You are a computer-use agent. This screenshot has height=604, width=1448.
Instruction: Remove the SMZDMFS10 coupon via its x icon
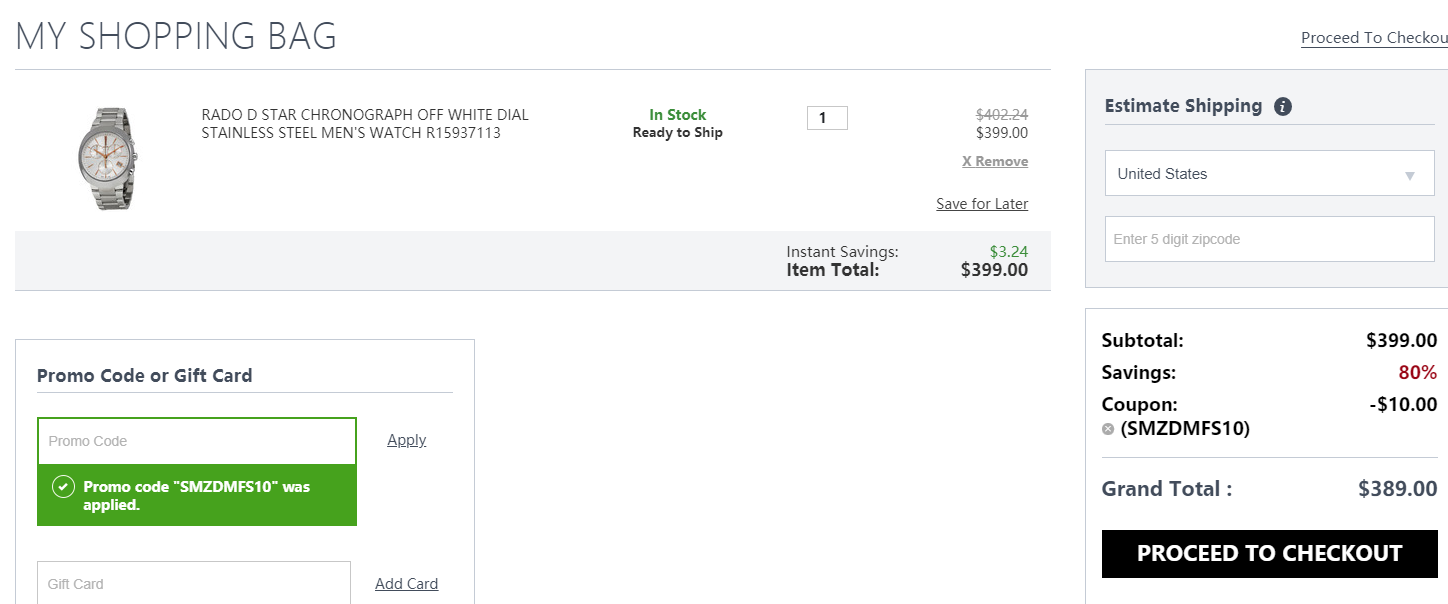pos(1108,429)
